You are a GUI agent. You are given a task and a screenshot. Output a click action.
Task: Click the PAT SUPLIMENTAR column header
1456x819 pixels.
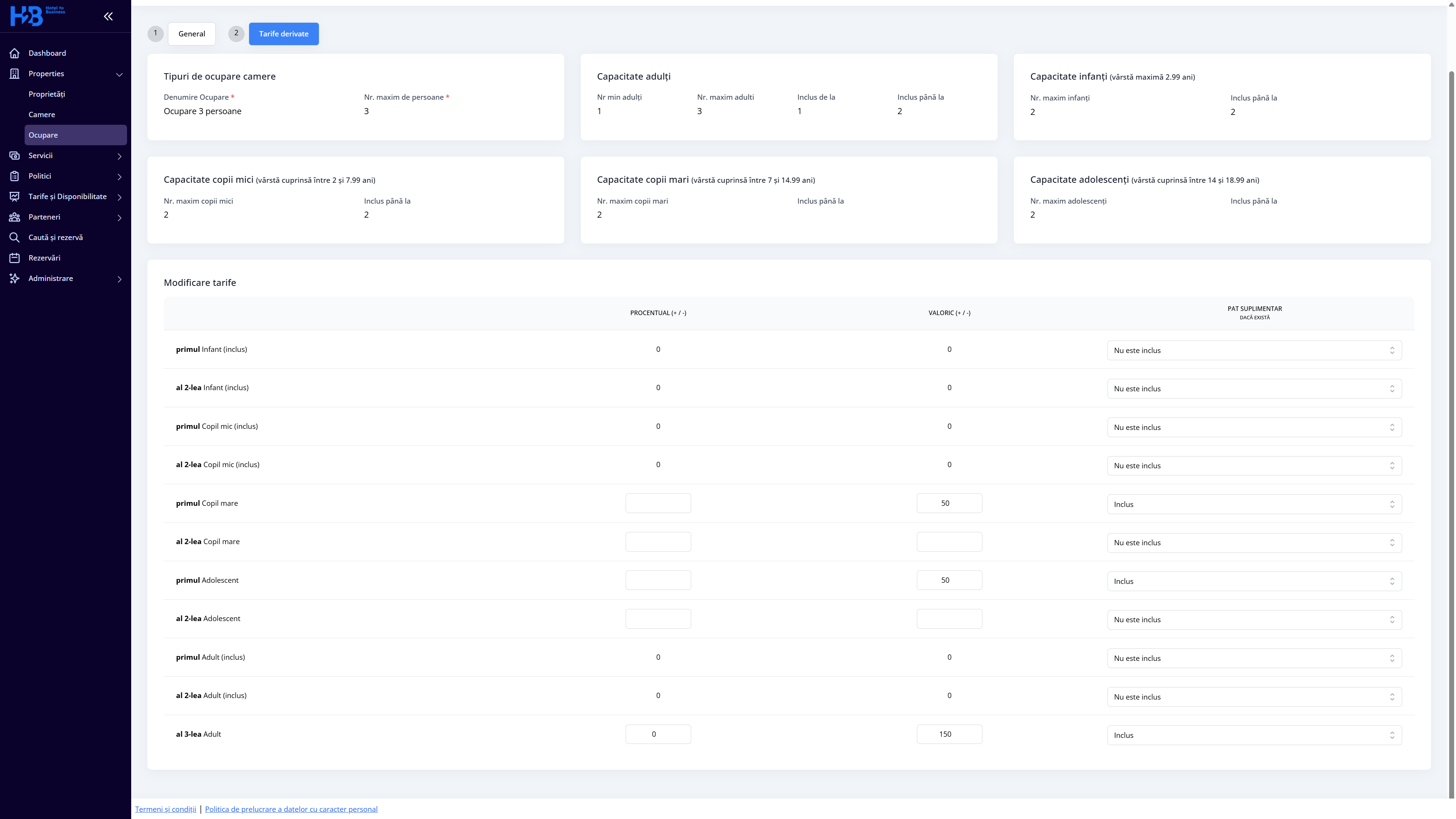1254,312
